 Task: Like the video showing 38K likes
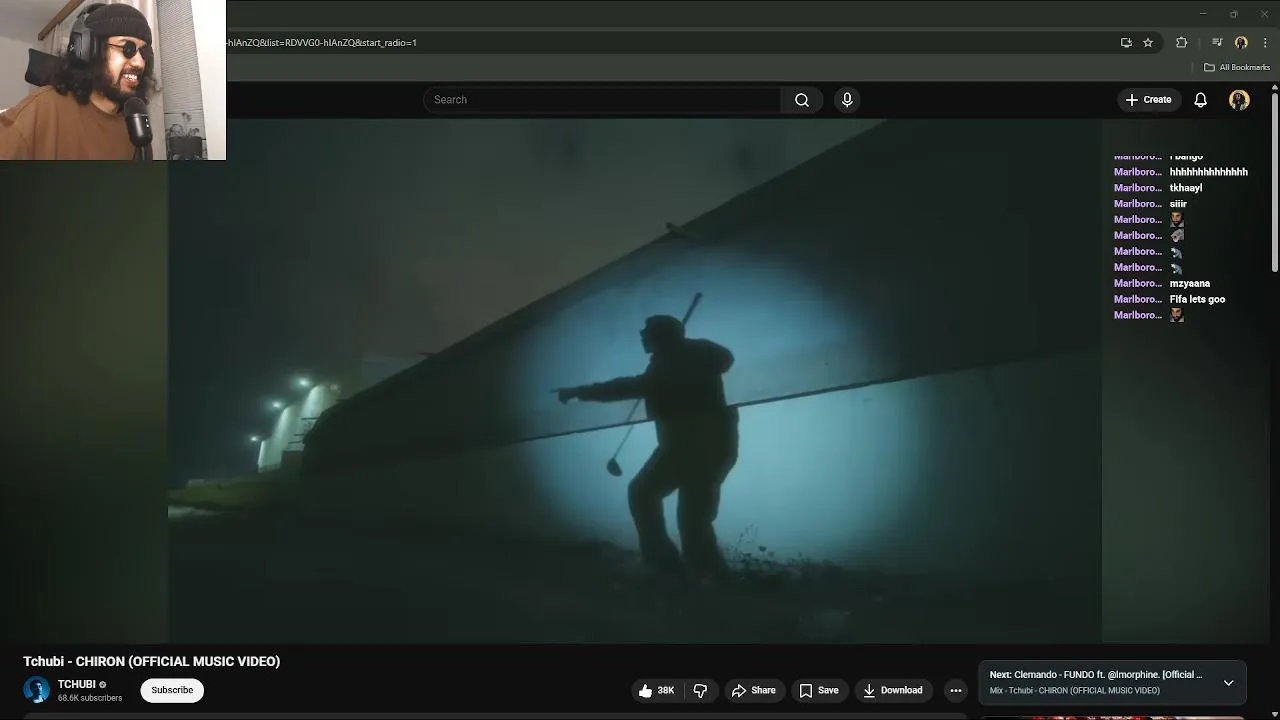click(x=657, y=690)
